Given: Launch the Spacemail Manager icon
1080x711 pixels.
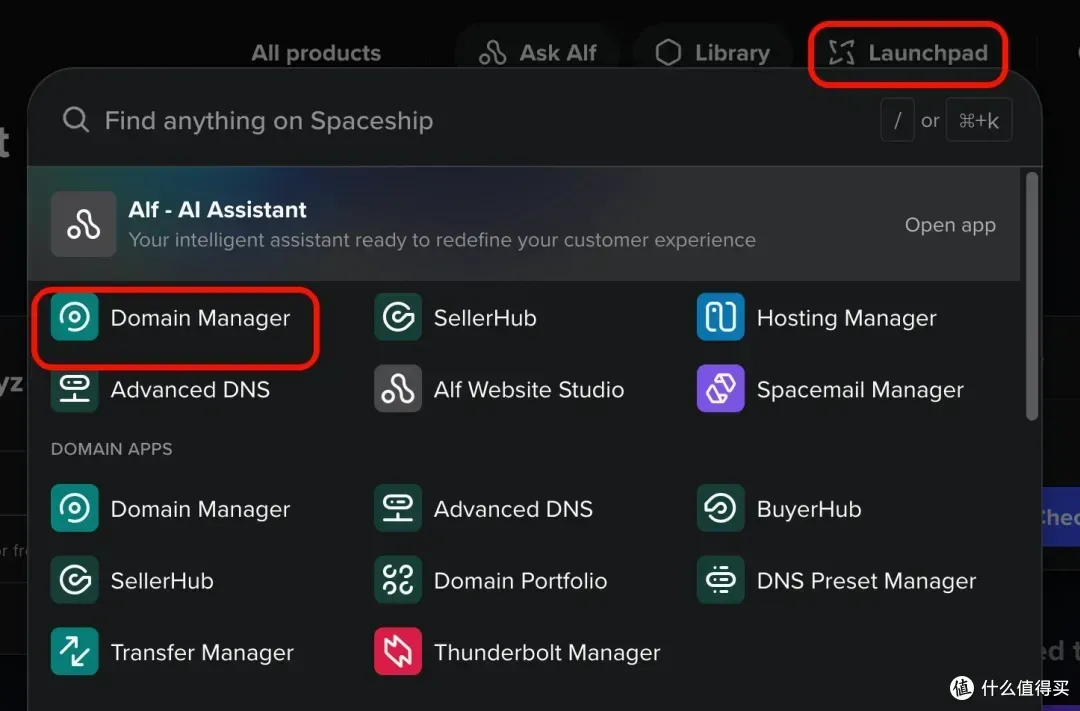Looking at the screenshot, I should click(x=721, y=389).
